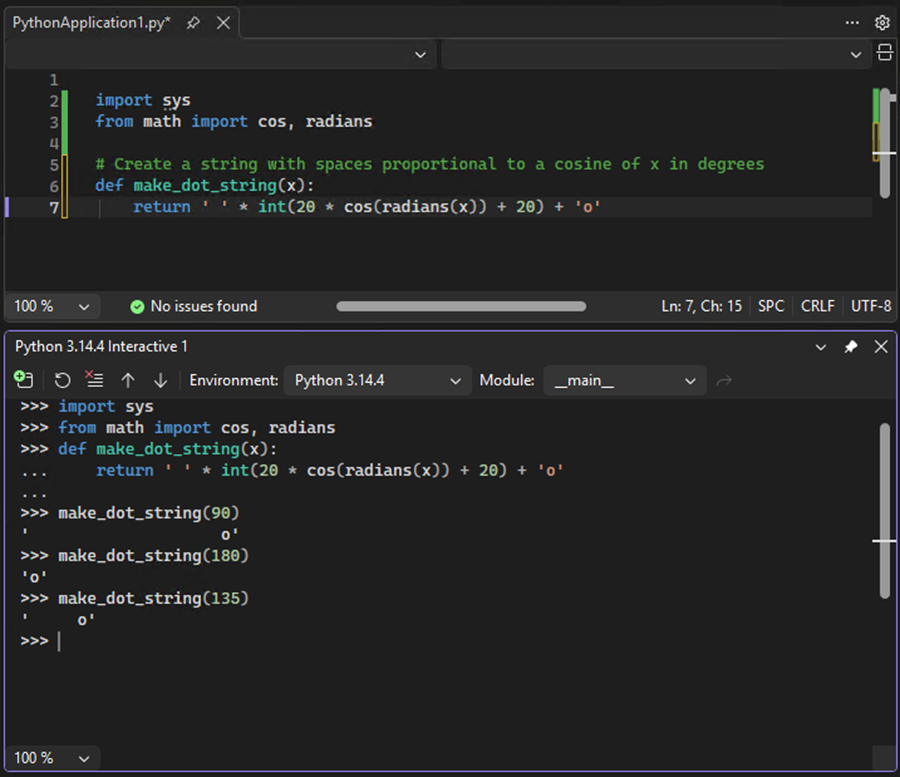Open Visual Studio settings via the gear icon
The image size is (900, 777).
(x=882, y=22)
